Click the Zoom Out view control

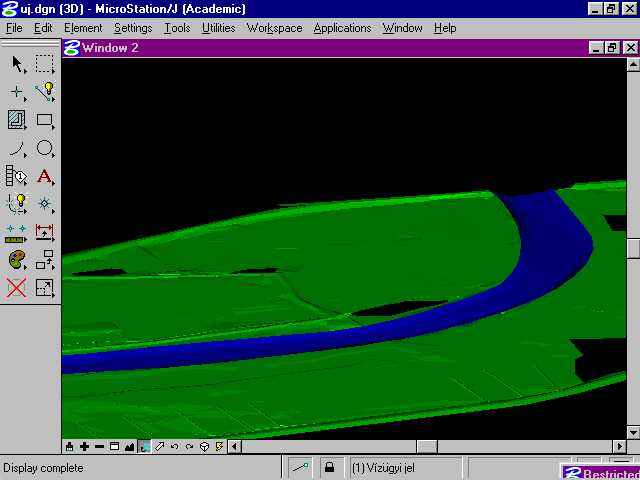pyautogui.click(x=99, y=447)
